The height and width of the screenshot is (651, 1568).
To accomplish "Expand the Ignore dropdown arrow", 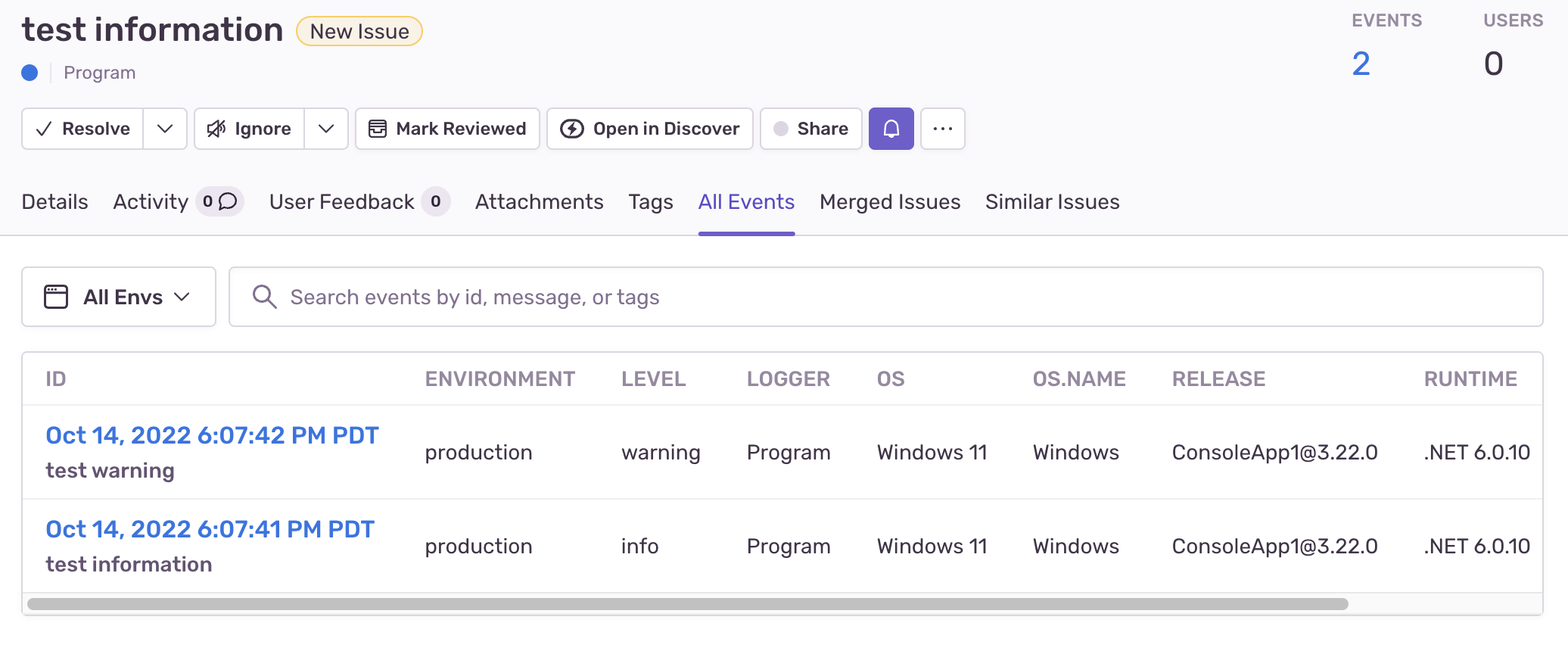I will pyautogui.click(x=326, y=129).
